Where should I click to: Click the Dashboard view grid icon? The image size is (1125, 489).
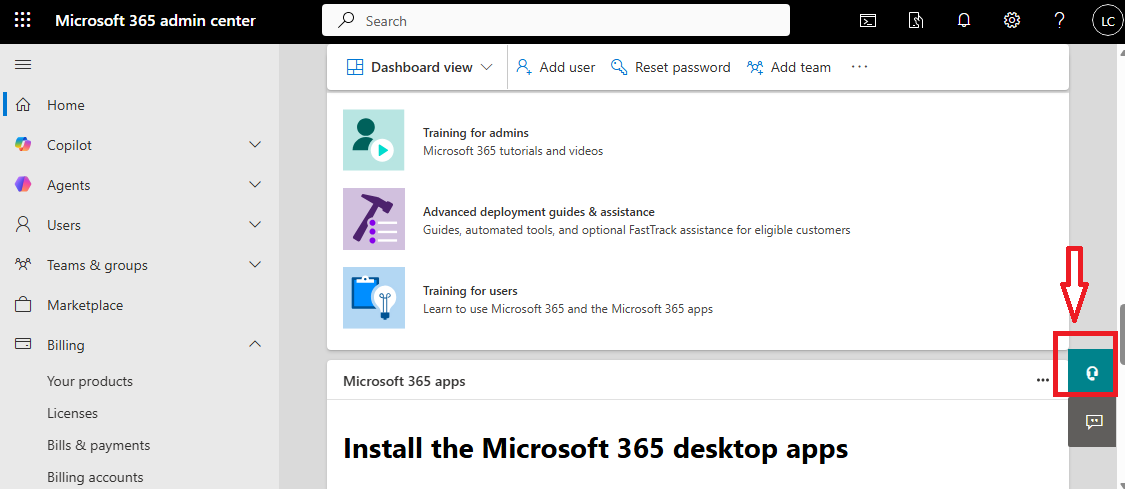(x=355, y=67)
